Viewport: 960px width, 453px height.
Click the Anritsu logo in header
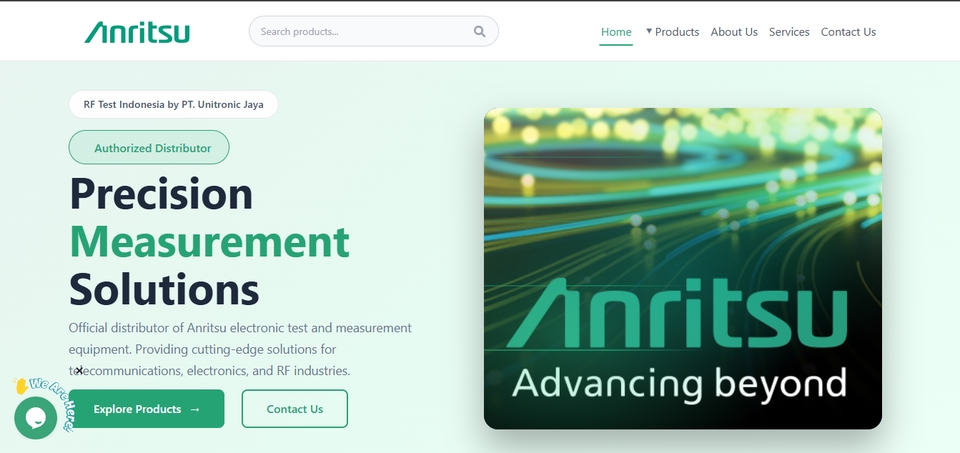tap(137, 32)
